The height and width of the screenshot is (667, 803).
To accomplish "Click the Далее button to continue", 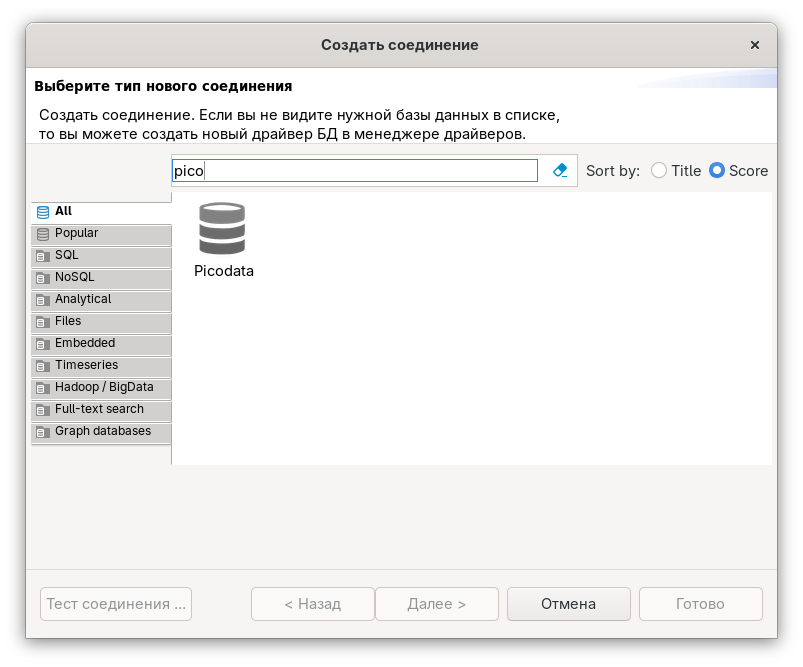I will coord(436,603).
